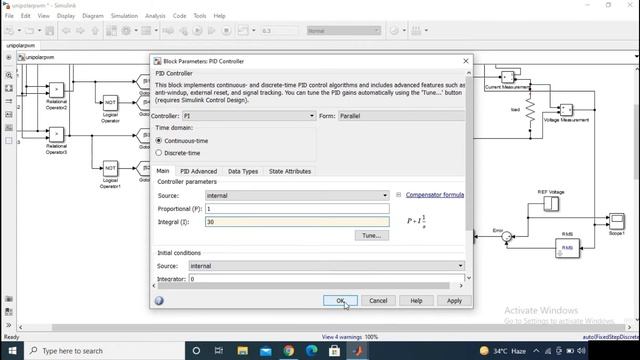Image resolution: width=640 pixels, height=360 pixels.
Task: Click the Fit to View palette icon
Action: tap(9, 89)
